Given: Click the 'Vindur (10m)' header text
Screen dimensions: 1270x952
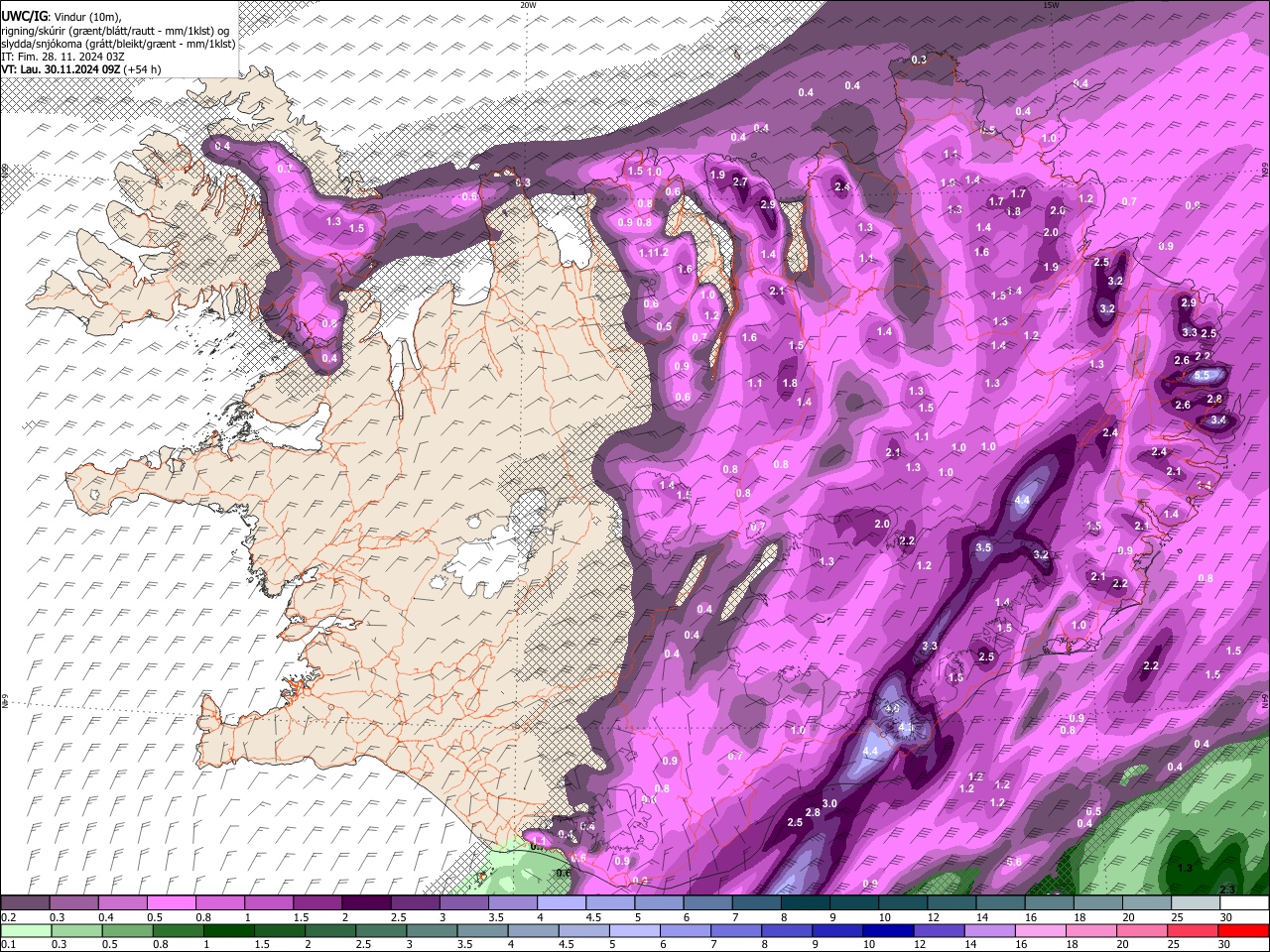Looking at the screenshot, I should point(86,17).
